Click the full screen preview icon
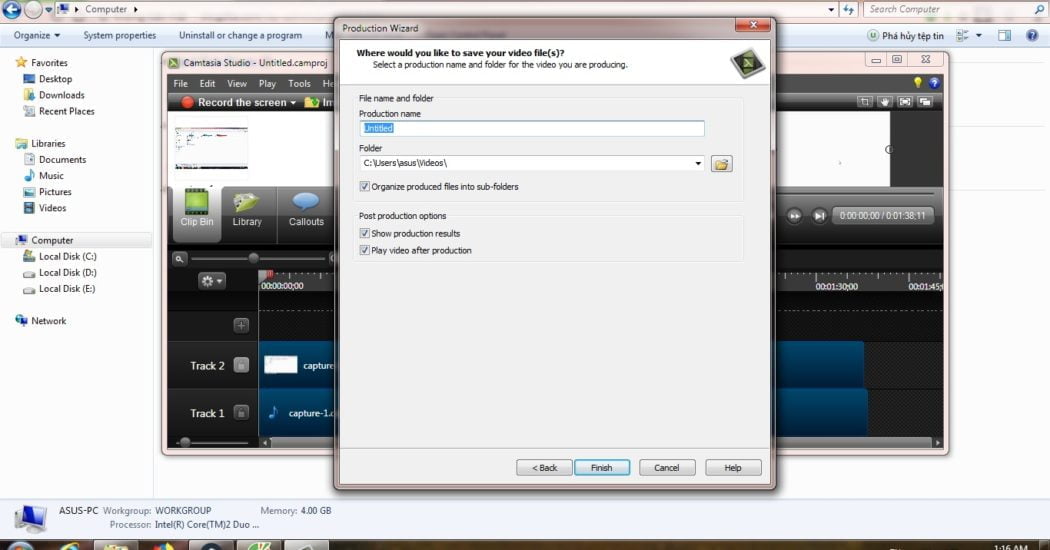 click(x=905, y=101)
